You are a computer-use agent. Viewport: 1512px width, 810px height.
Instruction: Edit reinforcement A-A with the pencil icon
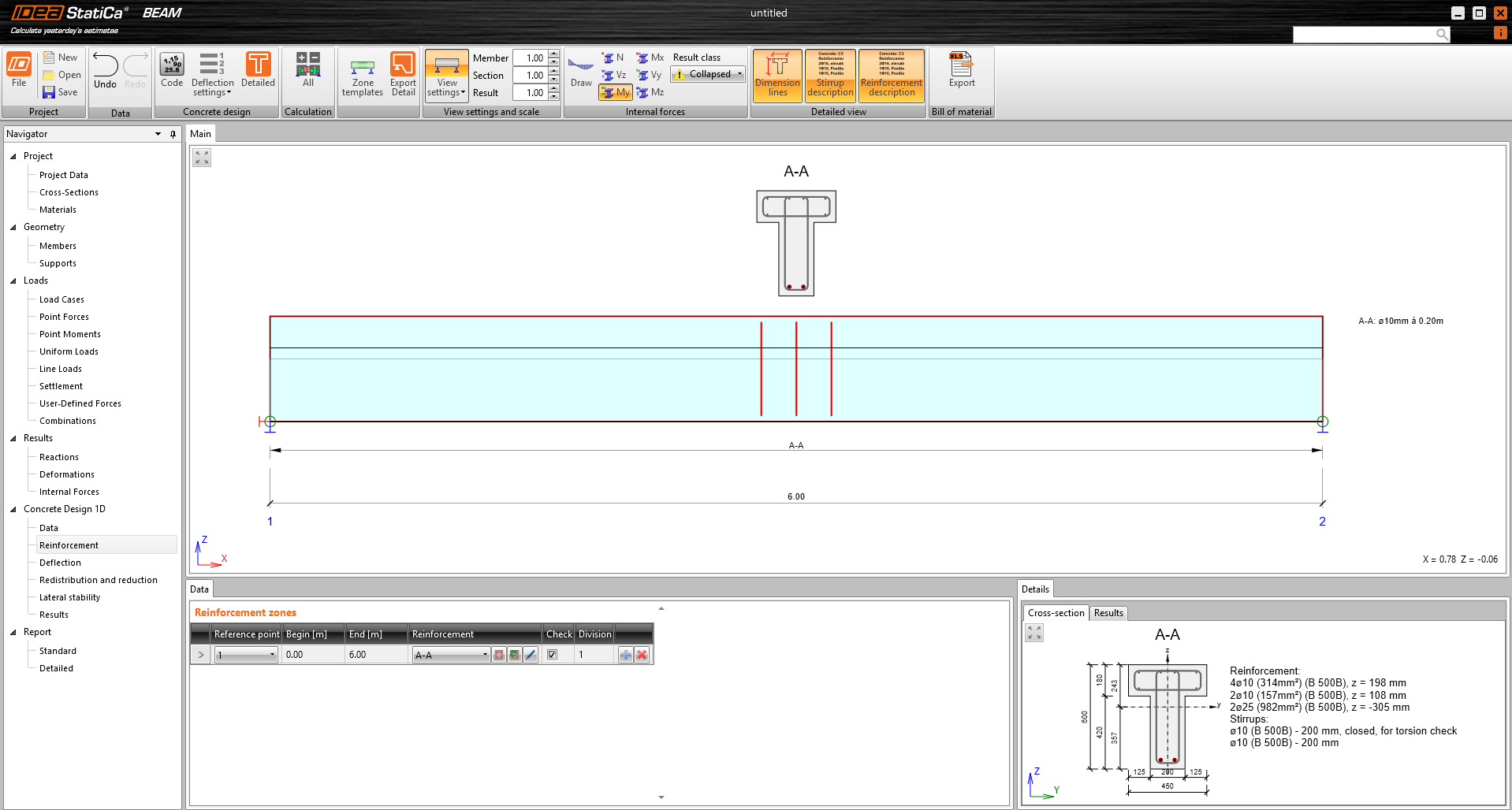point(531,655)
